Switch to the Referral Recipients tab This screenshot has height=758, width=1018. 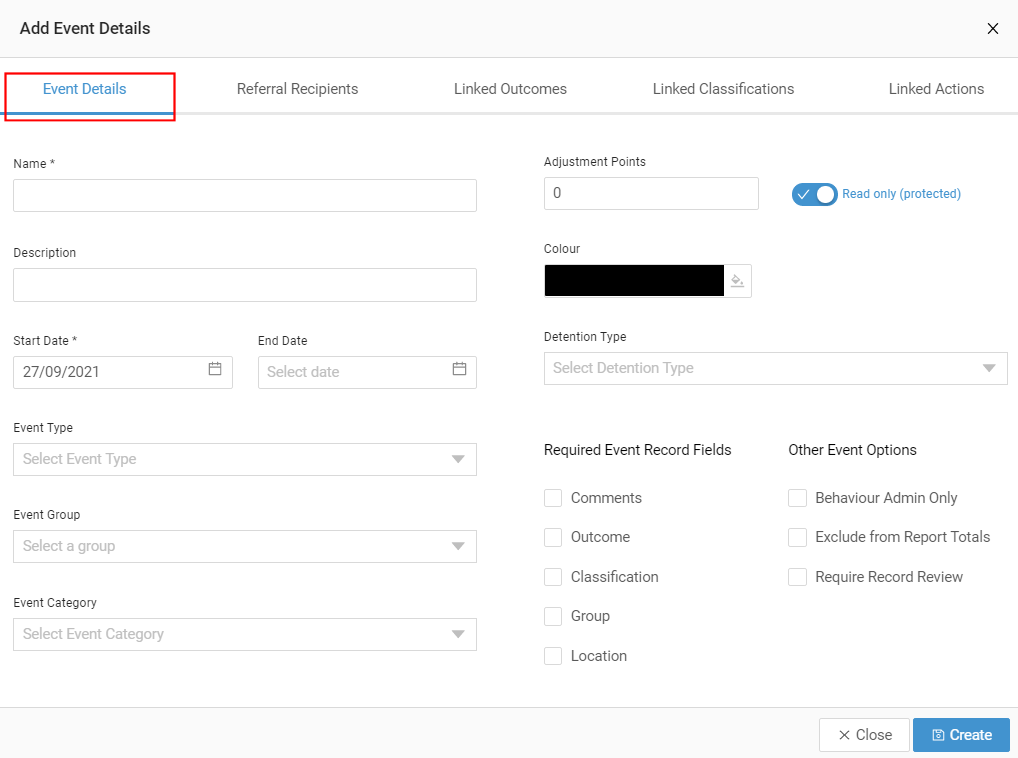(297, 89)
